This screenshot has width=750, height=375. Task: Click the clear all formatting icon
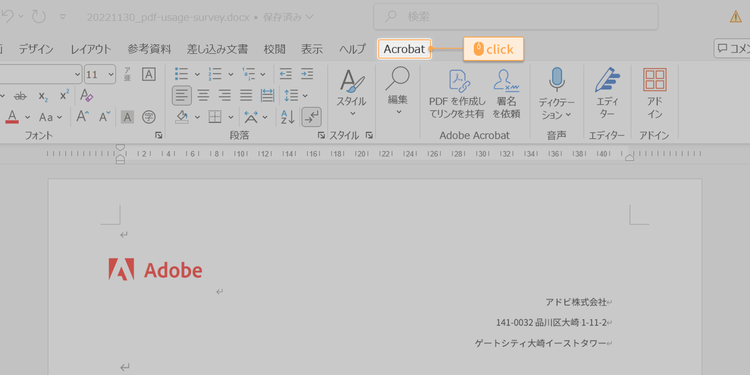tap(87, 96)
